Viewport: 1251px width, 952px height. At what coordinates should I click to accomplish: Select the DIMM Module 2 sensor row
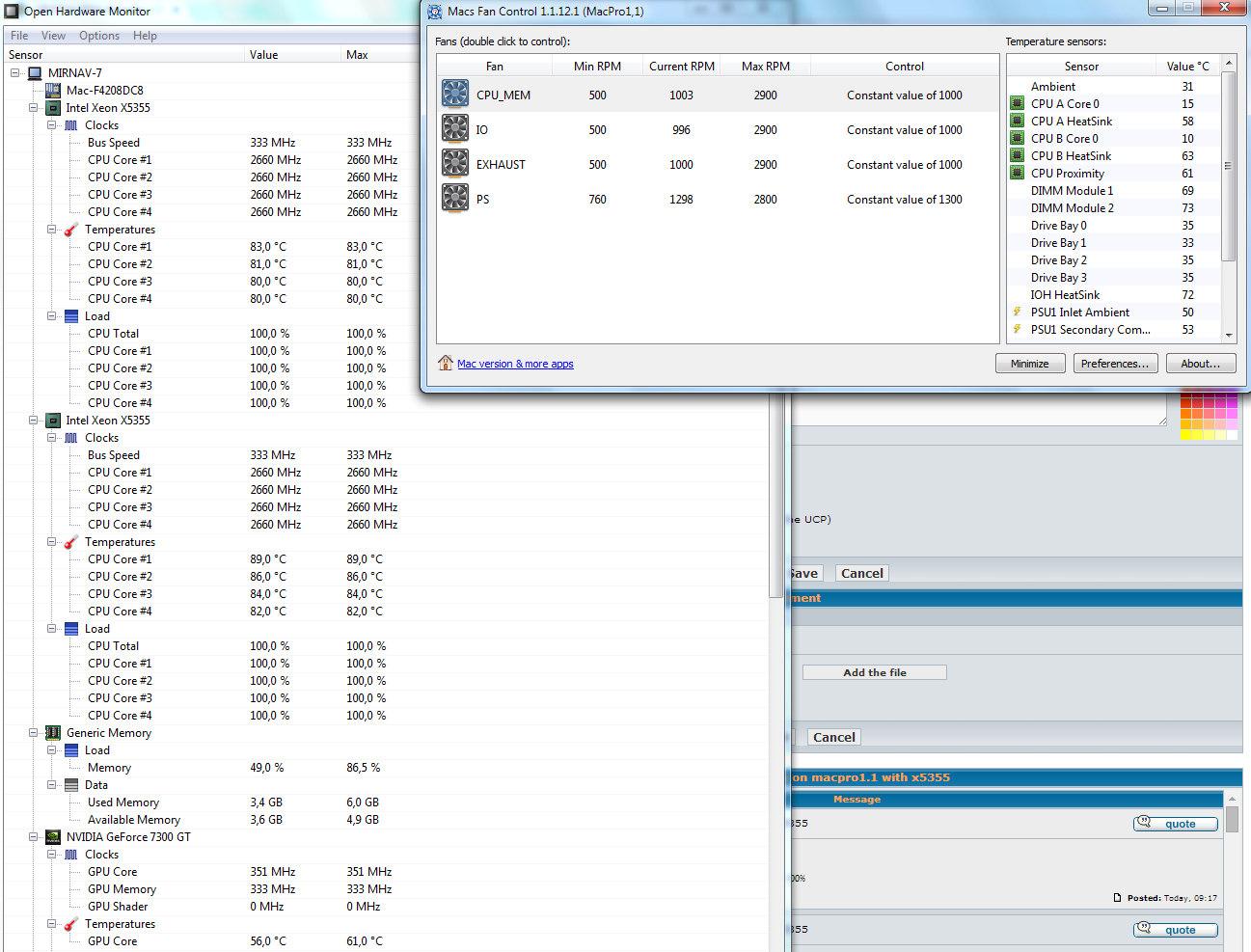click(x=1114, y=208)
